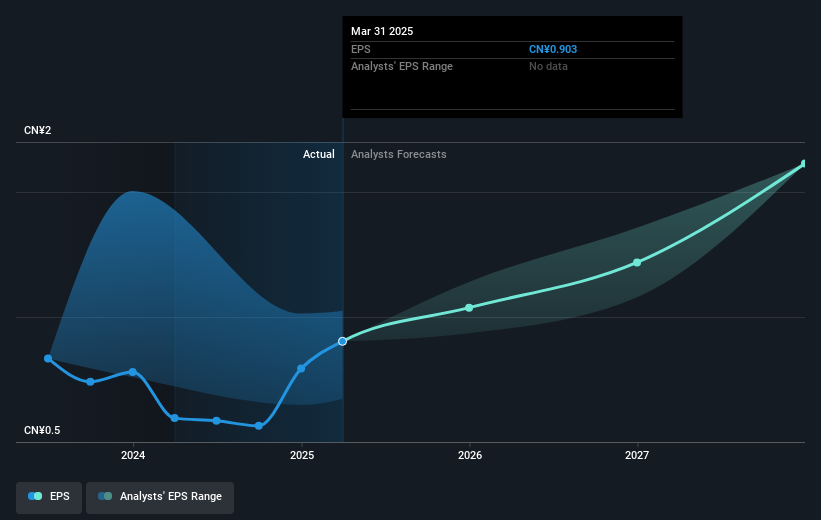Select the 2026 forecast EPS data point
The width and height of the screenshot is (821, 520).
(x=469, y=308)
